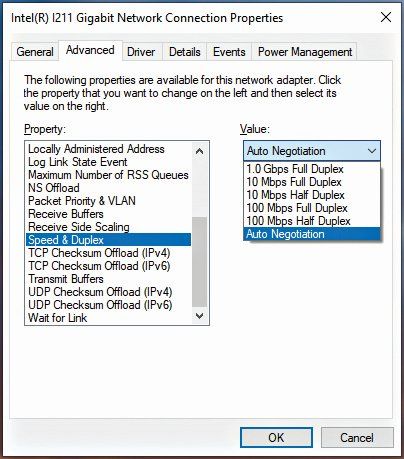Image resolution: width=404 pixels, height=459 pixels.
Task: Open the Driver tab
Action: coord(141,52)
